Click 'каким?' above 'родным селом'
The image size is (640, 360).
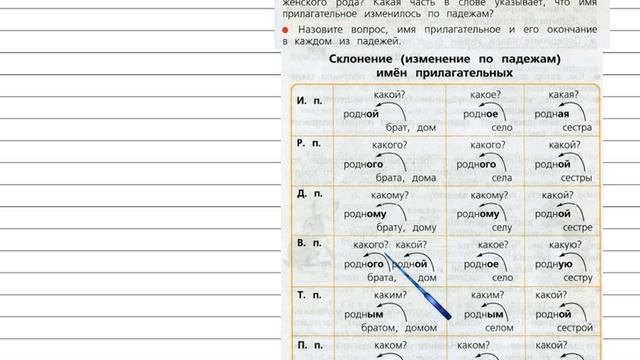[x=487, y=295]
